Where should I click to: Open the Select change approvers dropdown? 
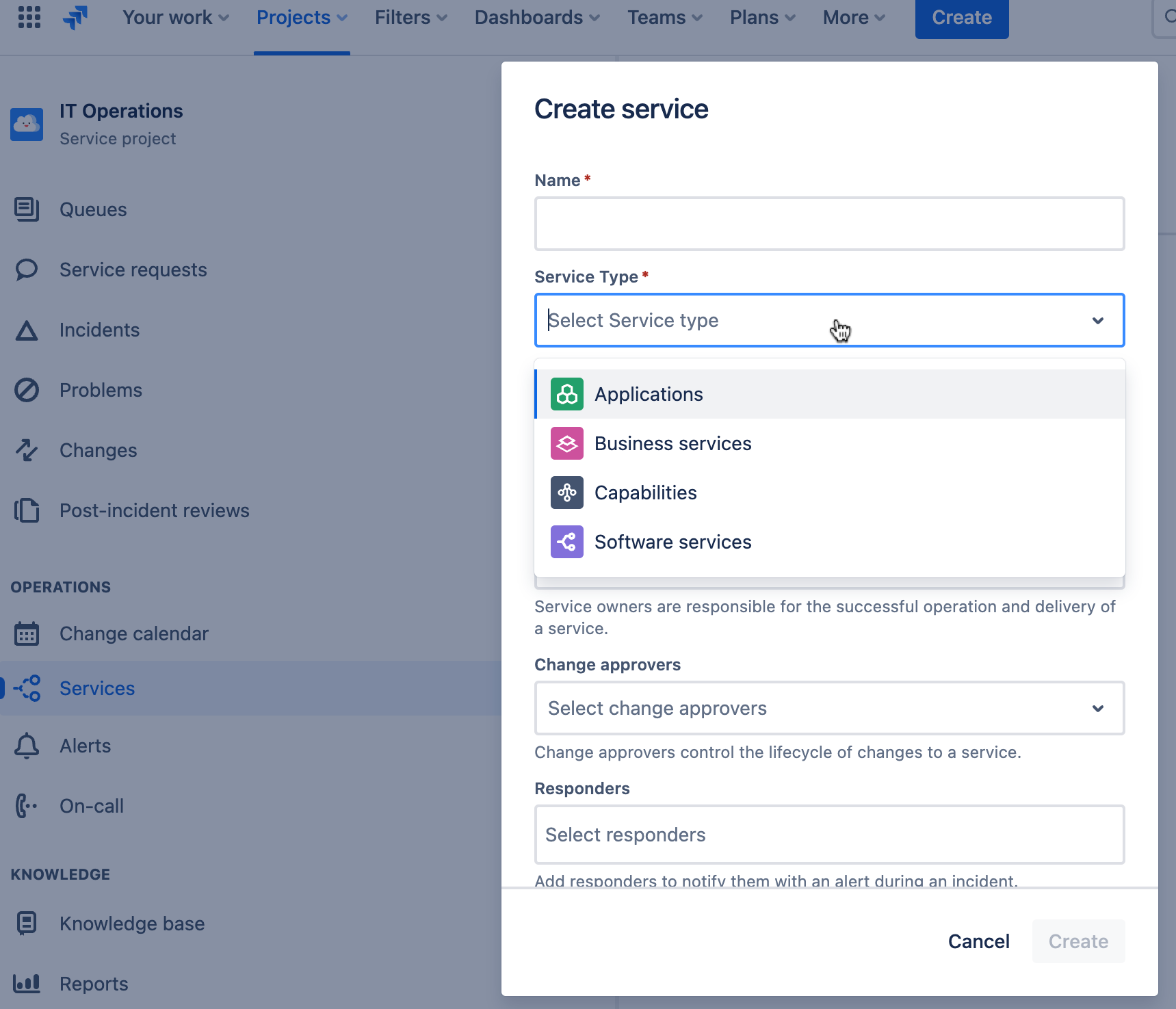[x=829, y=708]
